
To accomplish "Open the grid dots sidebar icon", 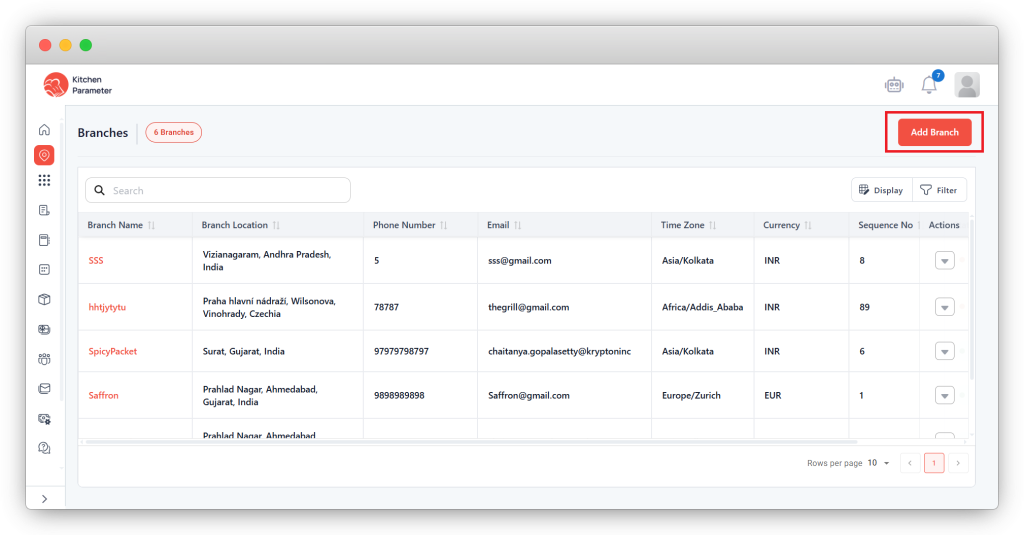I will point(44,181).
